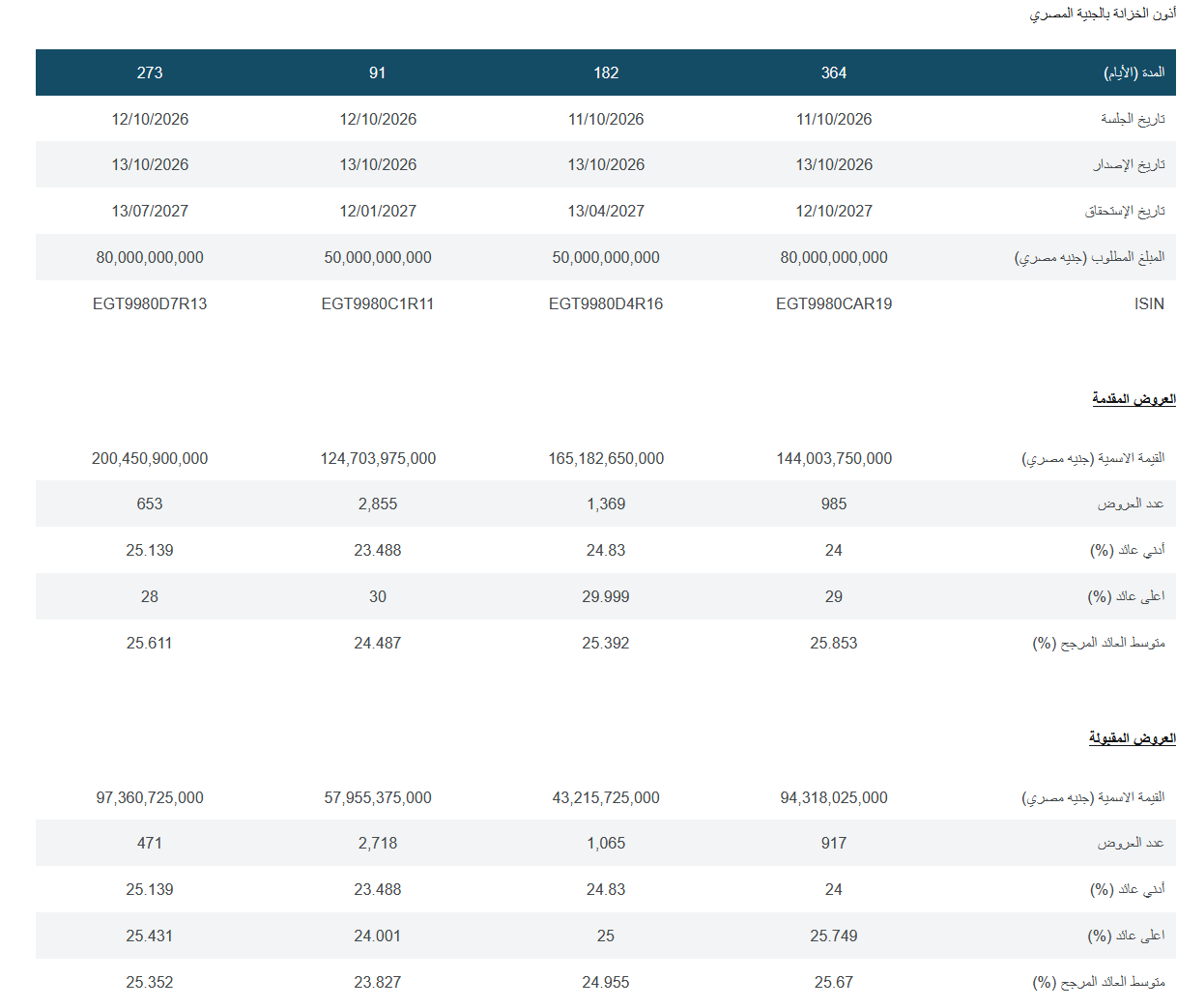1177x1008 pixels.
Task: Click the 273 days column header
Action: (150, 72)
